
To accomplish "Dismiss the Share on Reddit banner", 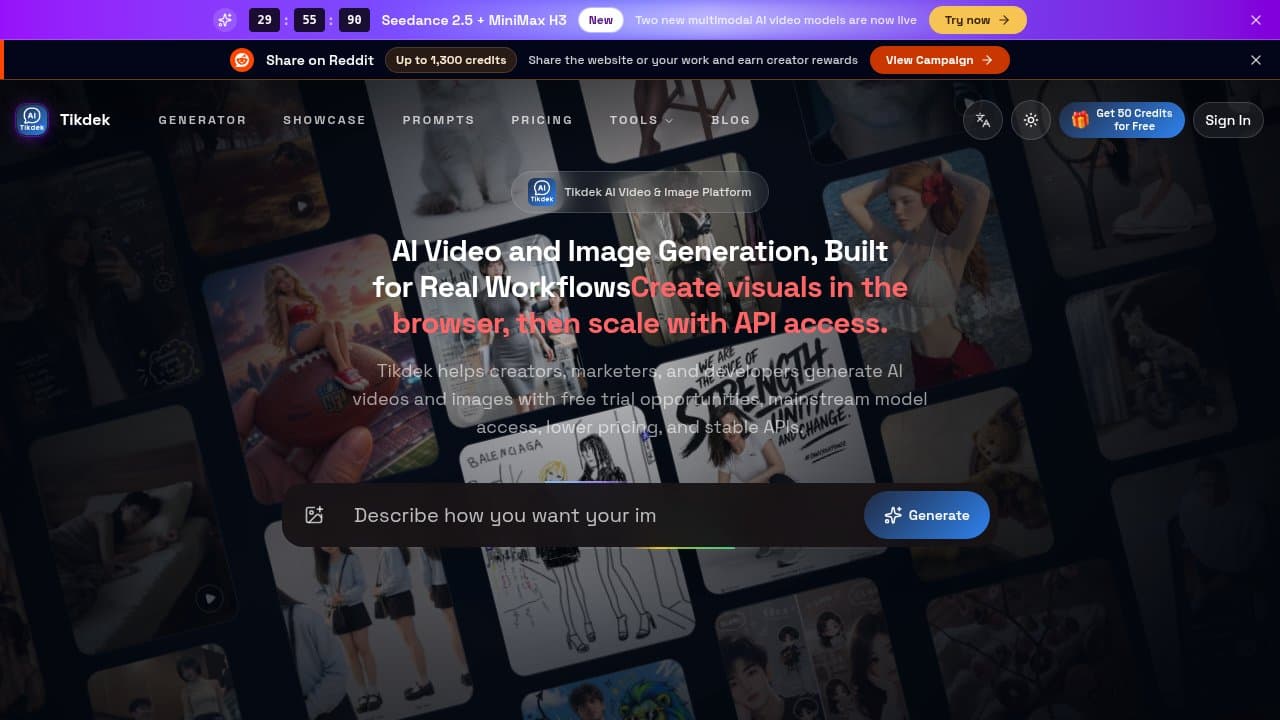I will click(1256, 60).
